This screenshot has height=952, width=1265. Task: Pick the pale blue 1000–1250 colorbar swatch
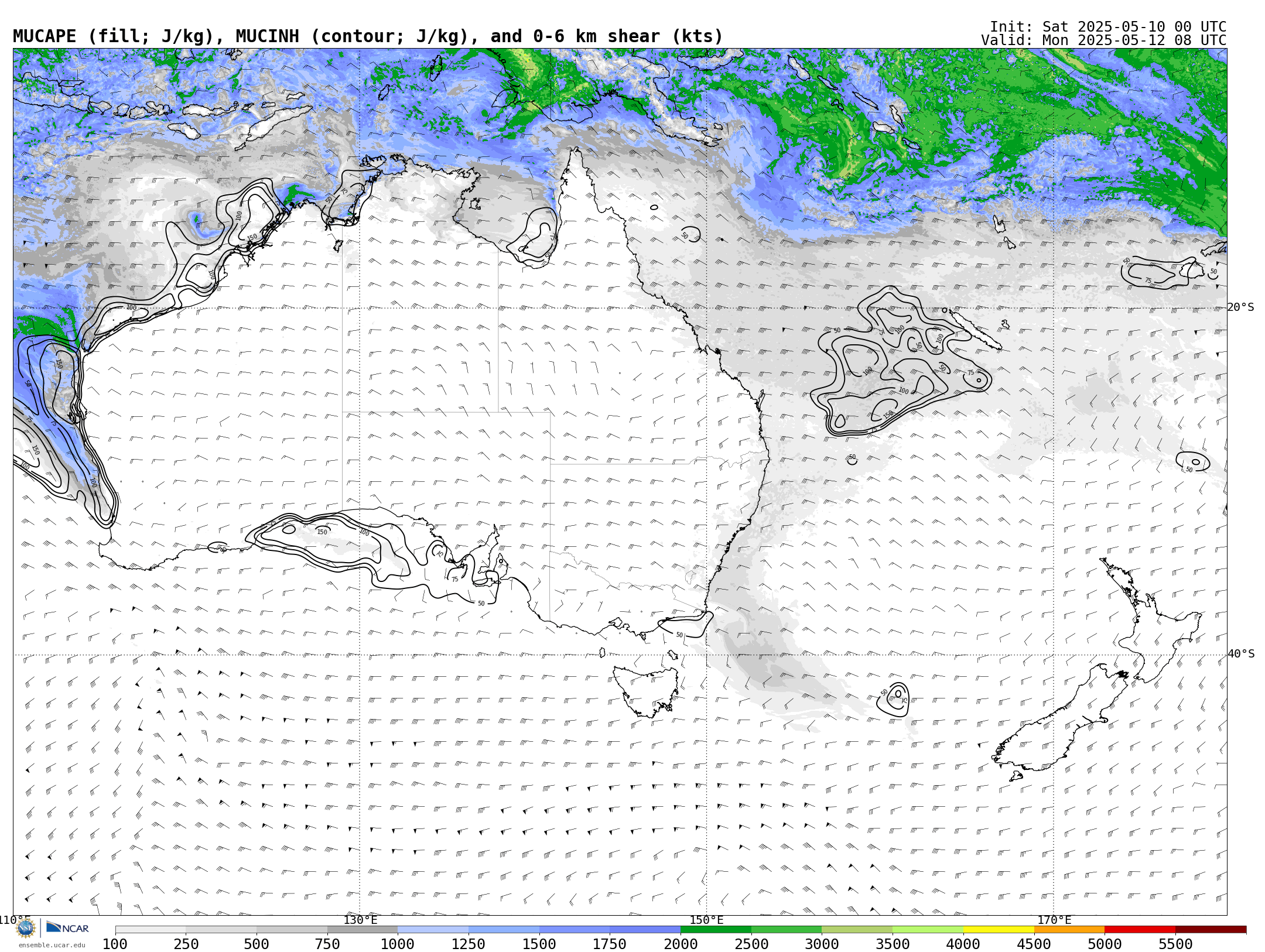(433, 930)
